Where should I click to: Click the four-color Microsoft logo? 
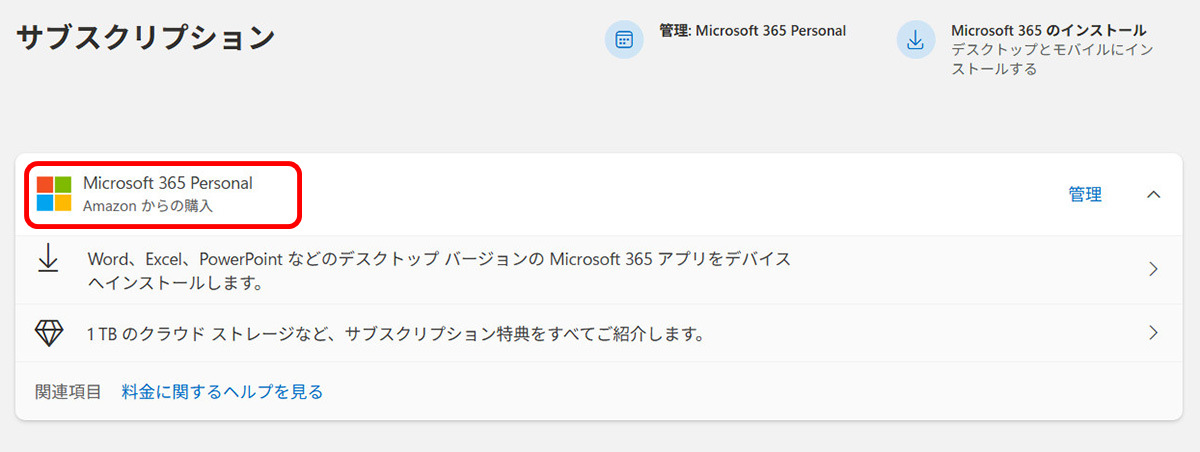pos(54,194)
